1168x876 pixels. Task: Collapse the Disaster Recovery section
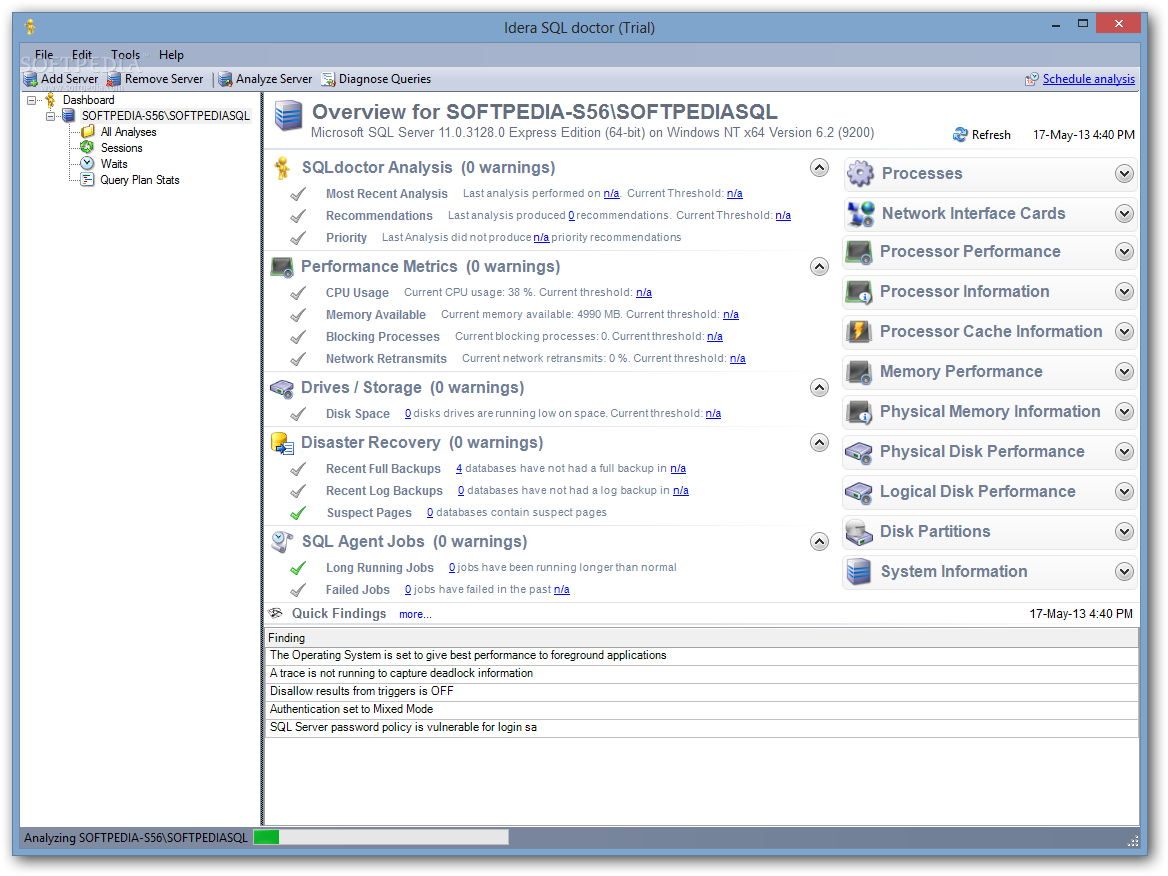pyautogui.click(x=819, y=442)
